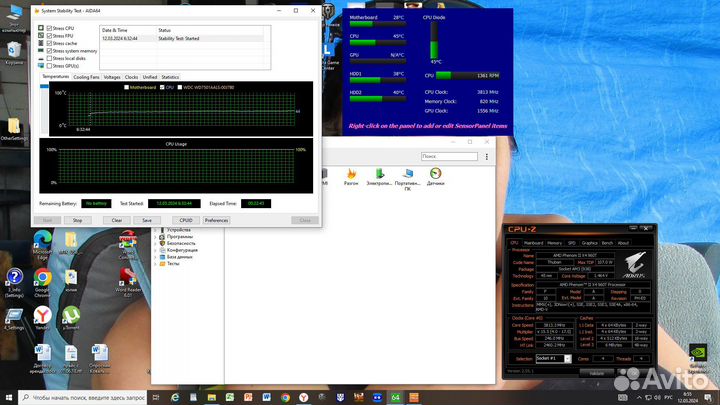Image resolution: width=720 pixels, height=405 pixels.
Task: Click AIDA64 search field
Action: [449, 157]
